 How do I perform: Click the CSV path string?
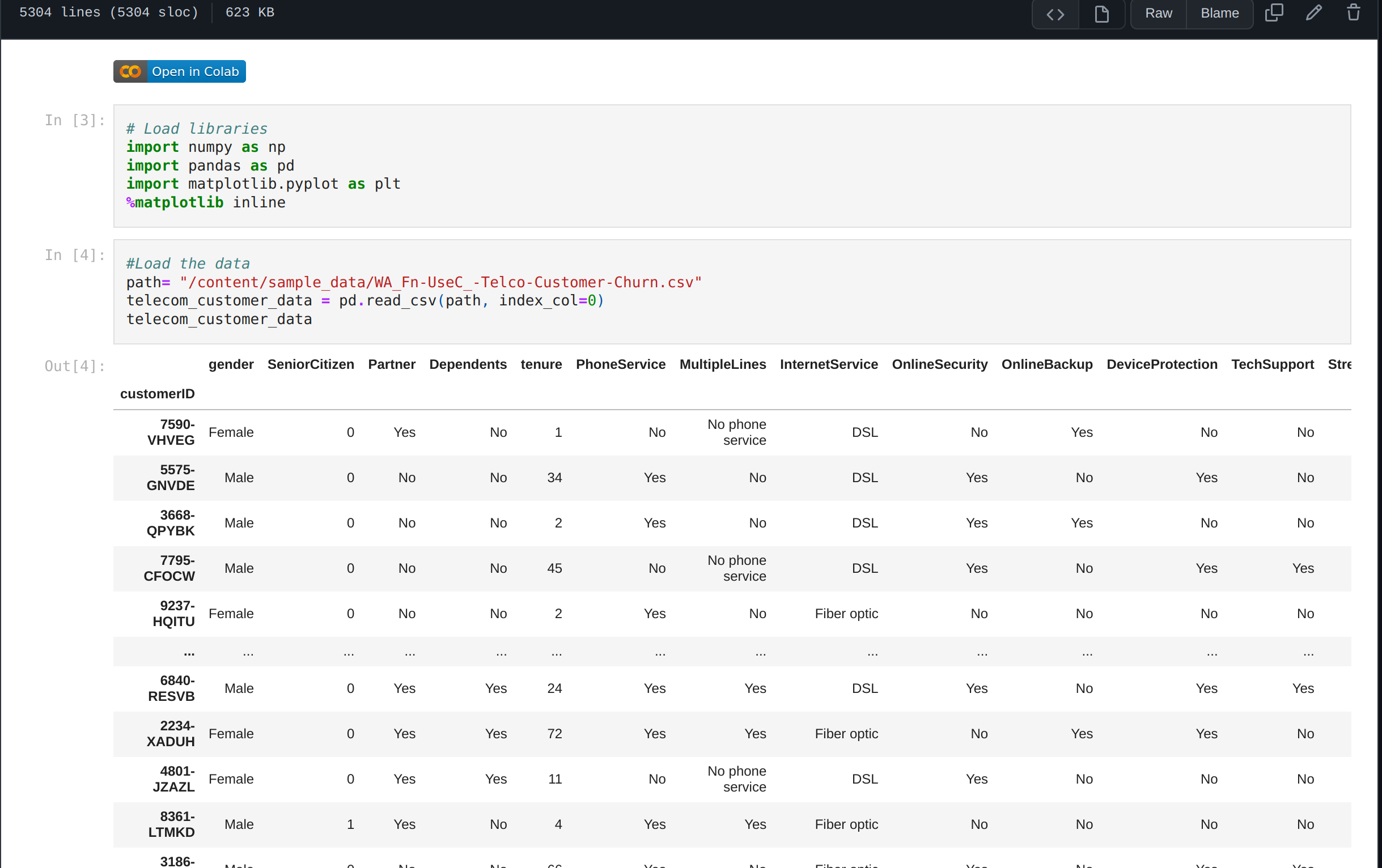point(441,282)
